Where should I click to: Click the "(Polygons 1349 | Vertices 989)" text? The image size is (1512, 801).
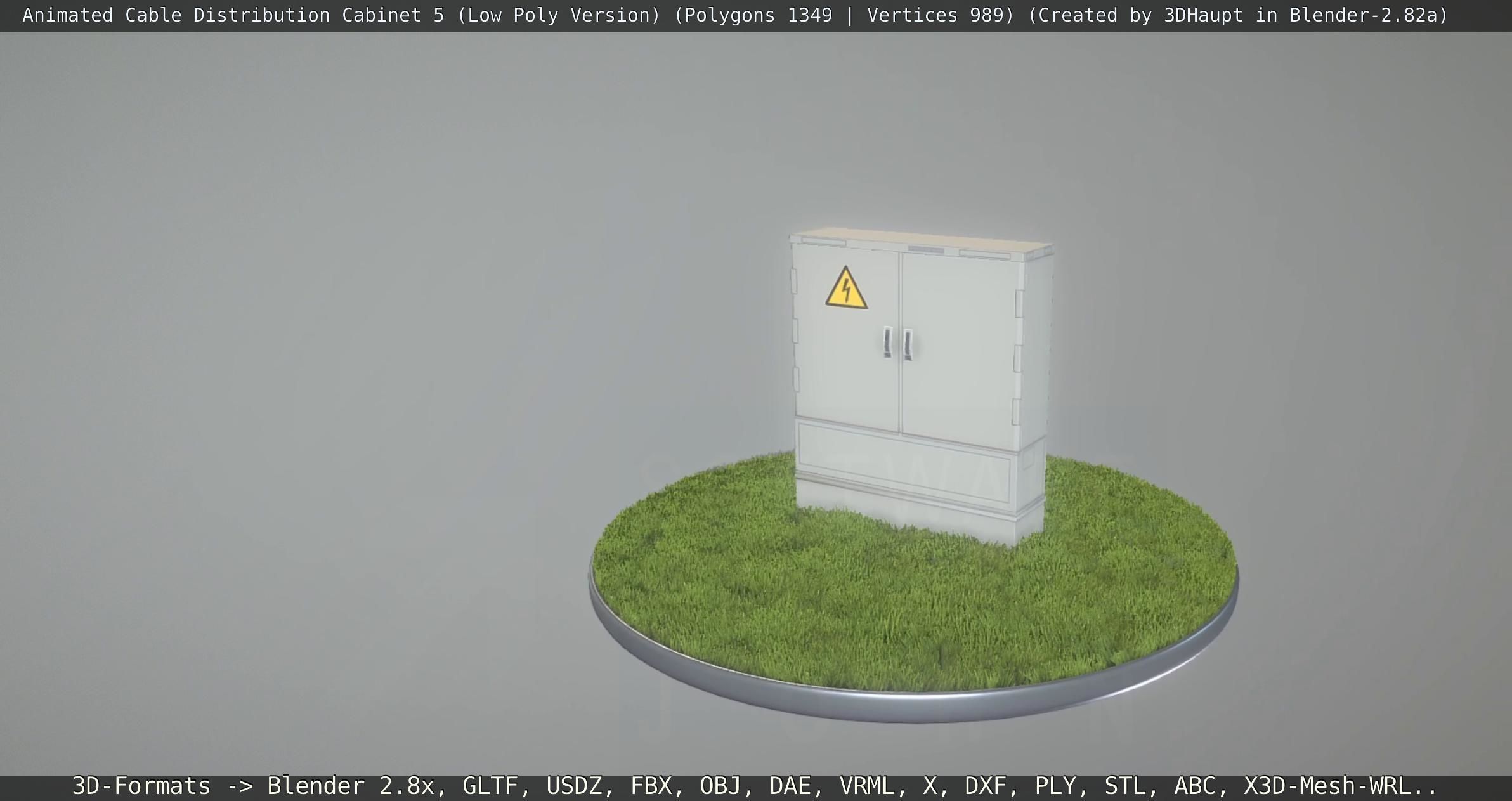pyautogui.click(x=844, y=15)
